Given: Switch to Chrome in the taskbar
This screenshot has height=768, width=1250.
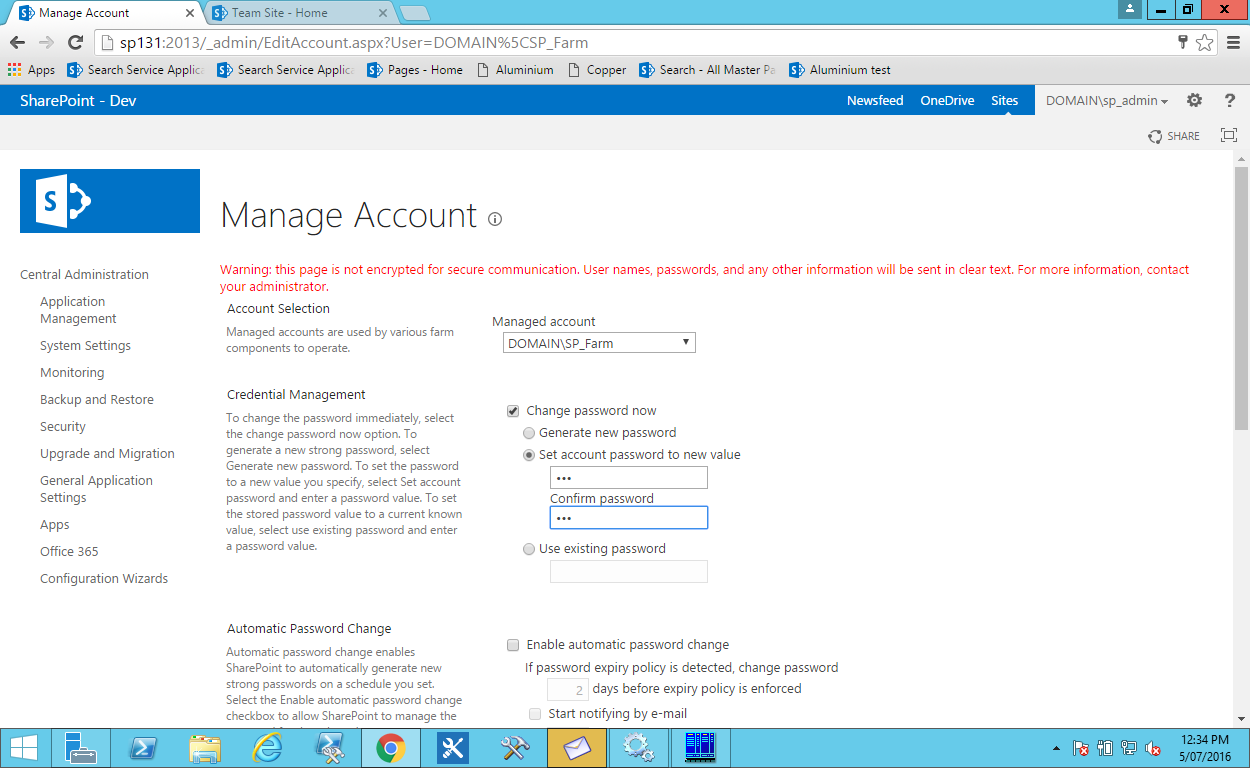Looking at the screenshot, I should (x=390, y=747).
